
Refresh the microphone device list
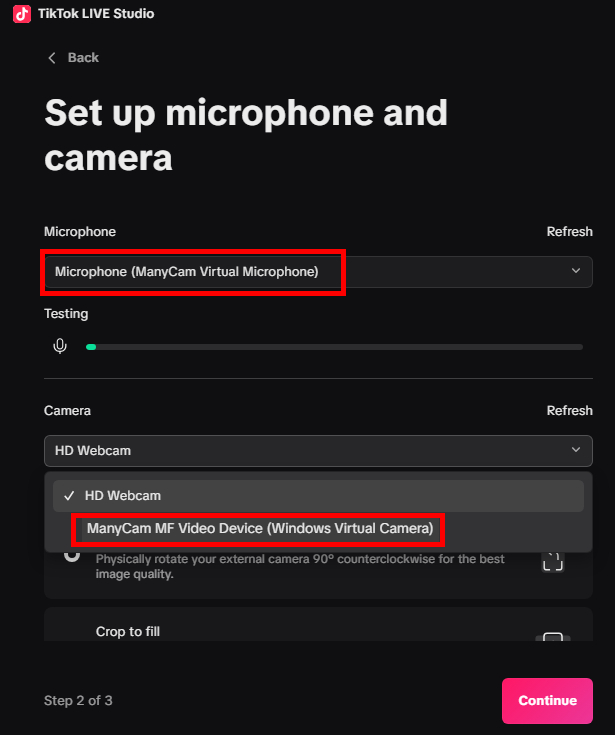point(569,232)
